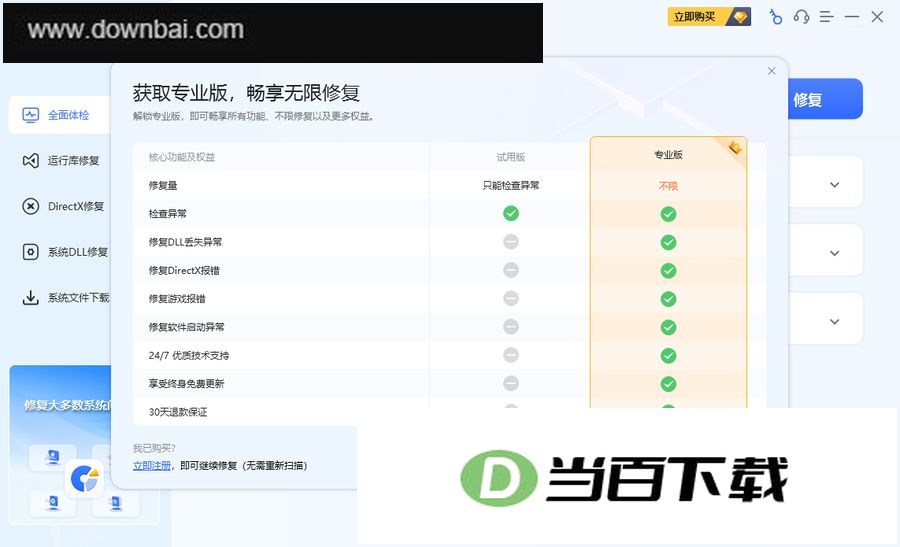Select the 全面体检 sidebar tab
The width and height of the screenshot is (900, 547).
pyautogui.click(x=60, y=115)
